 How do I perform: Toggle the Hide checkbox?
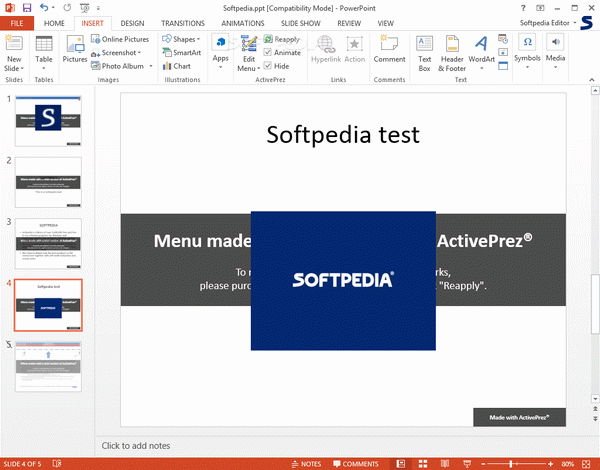tap(268, 66)
